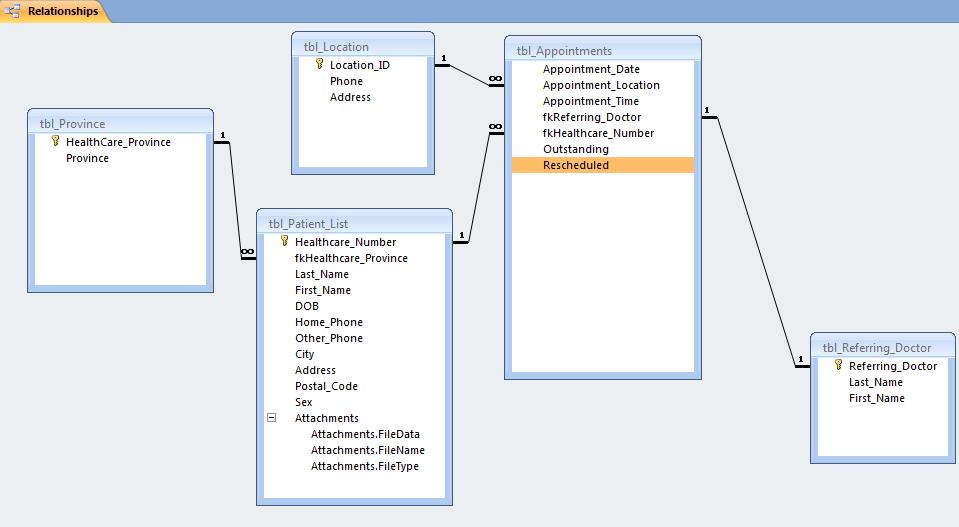Select the Outstanding field

point(602,149)
